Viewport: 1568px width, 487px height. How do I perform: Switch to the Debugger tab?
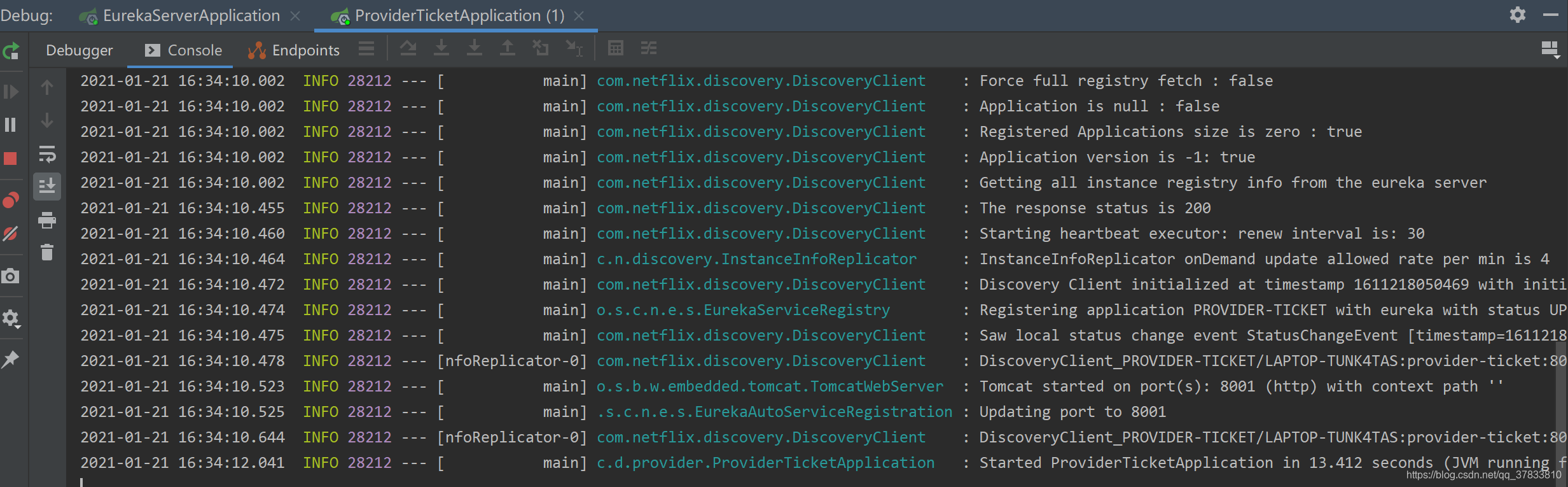80,50
